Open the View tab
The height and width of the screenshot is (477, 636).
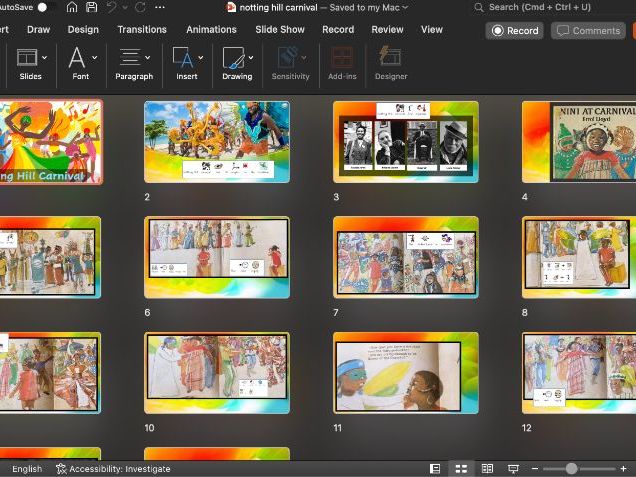coord(432,30)
